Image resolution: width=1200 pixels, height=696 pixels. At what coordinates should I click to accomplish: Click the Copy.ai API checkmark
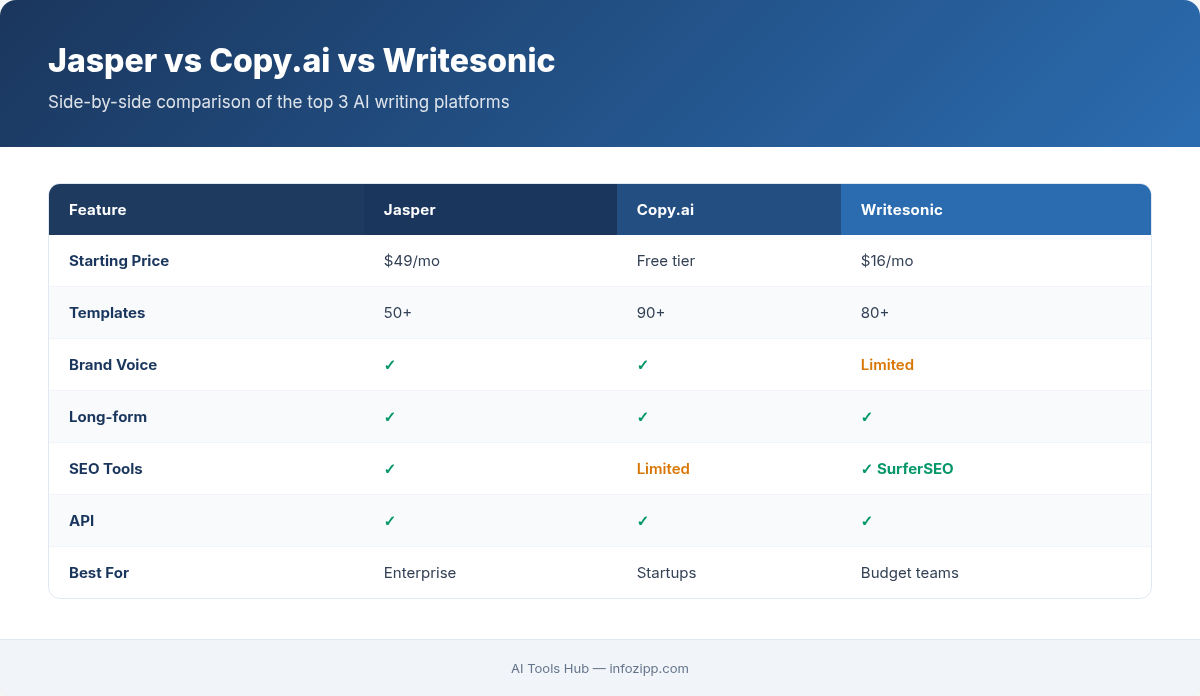click(x=643, y=521)
